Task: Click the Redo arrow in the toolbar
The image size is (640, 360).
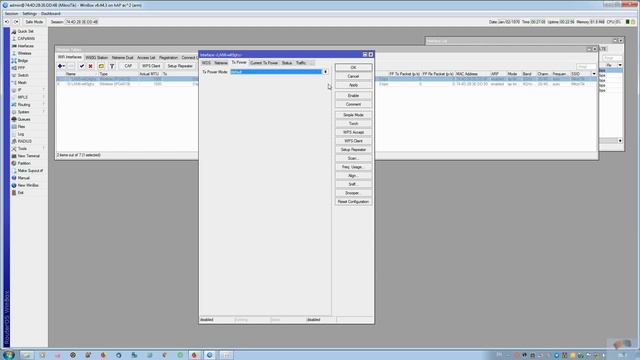Action: point(16,22)
